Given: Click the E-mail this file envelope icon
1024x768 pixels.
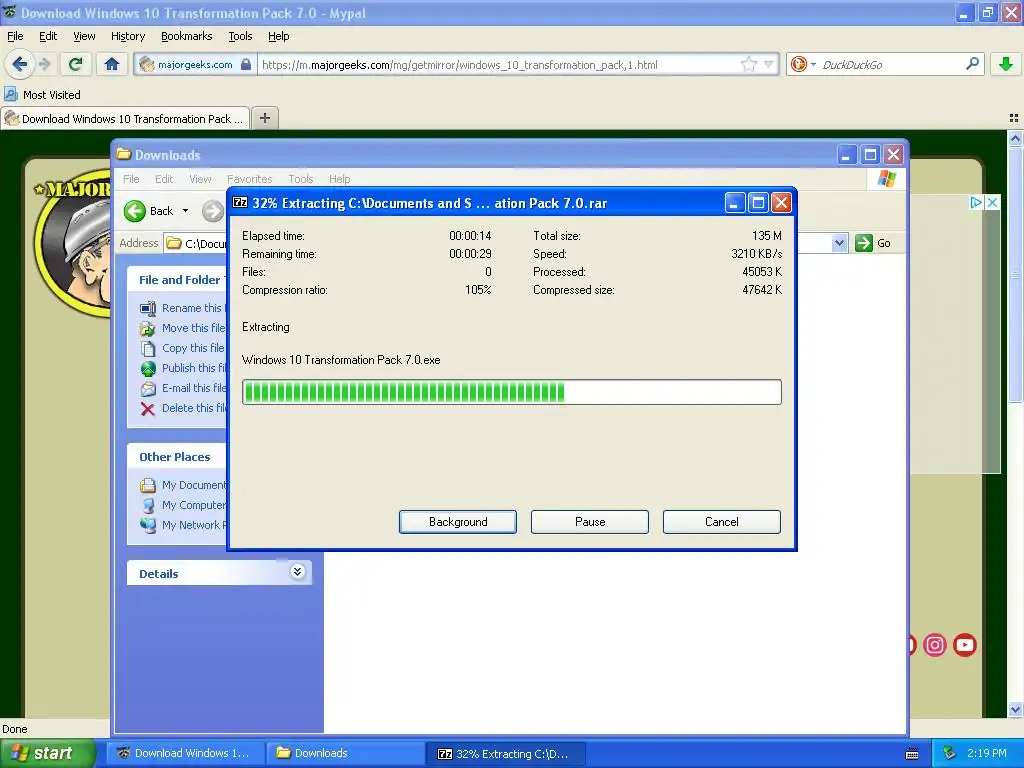Looking at the screenshot, I should pyautogui.click(x=148, y=389).
